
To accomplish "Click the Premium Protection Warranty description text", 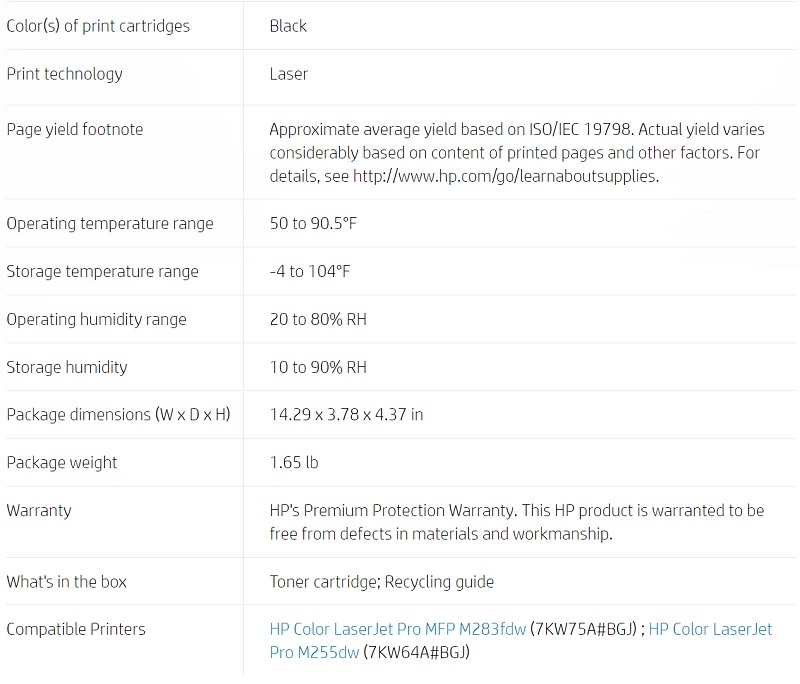I will tap(517, 522).
